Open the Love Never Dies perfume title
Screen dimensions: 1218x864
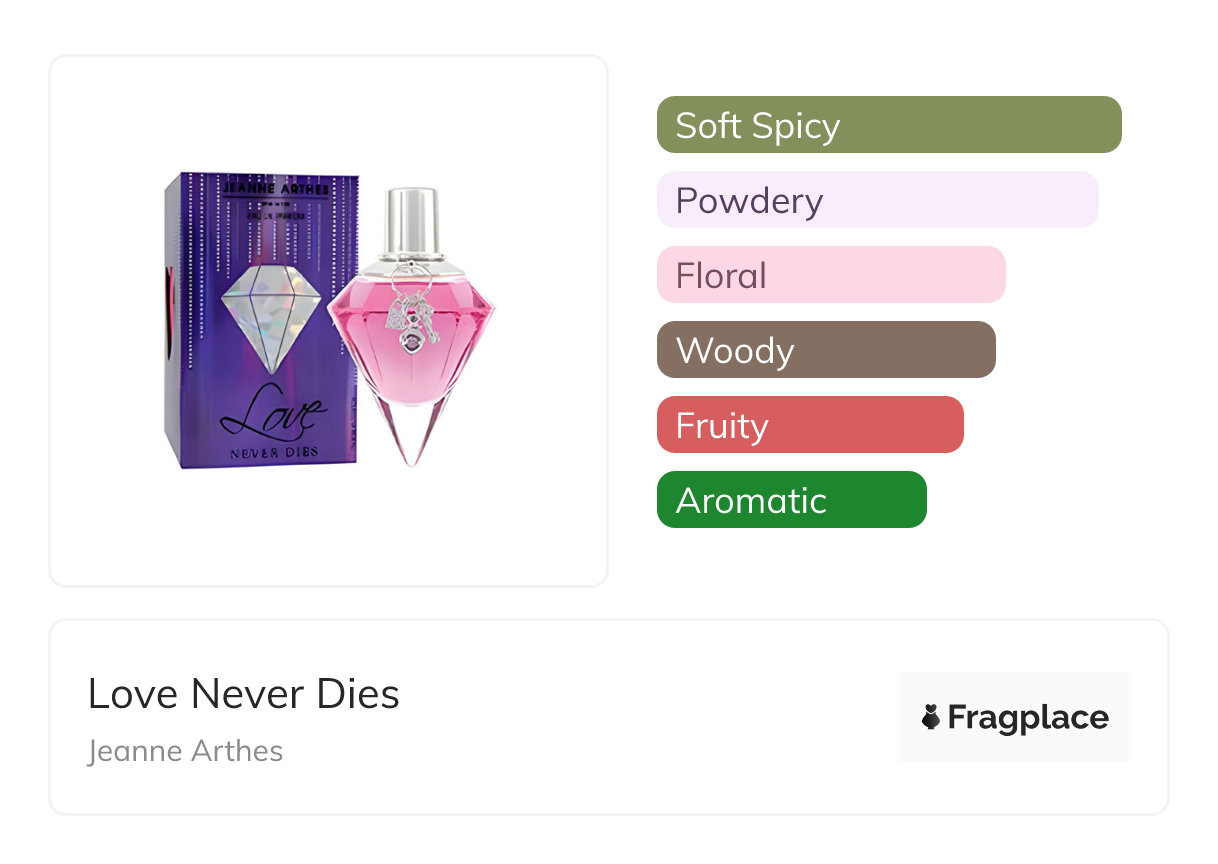click(244, 694)
